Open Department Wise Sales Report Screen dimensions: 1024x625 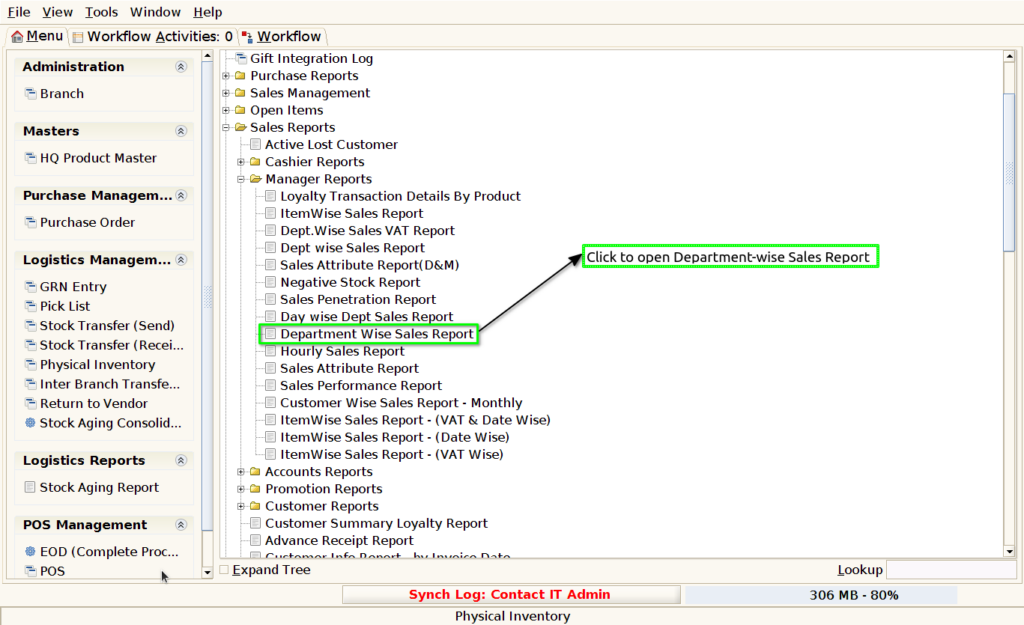376,334
